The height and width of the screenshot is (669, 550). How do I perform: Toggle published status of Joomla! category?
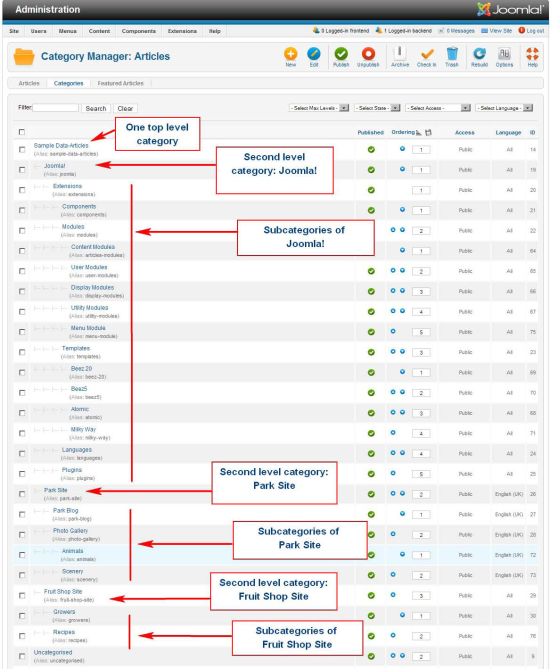pyautogui.click(x=371, y=170)
